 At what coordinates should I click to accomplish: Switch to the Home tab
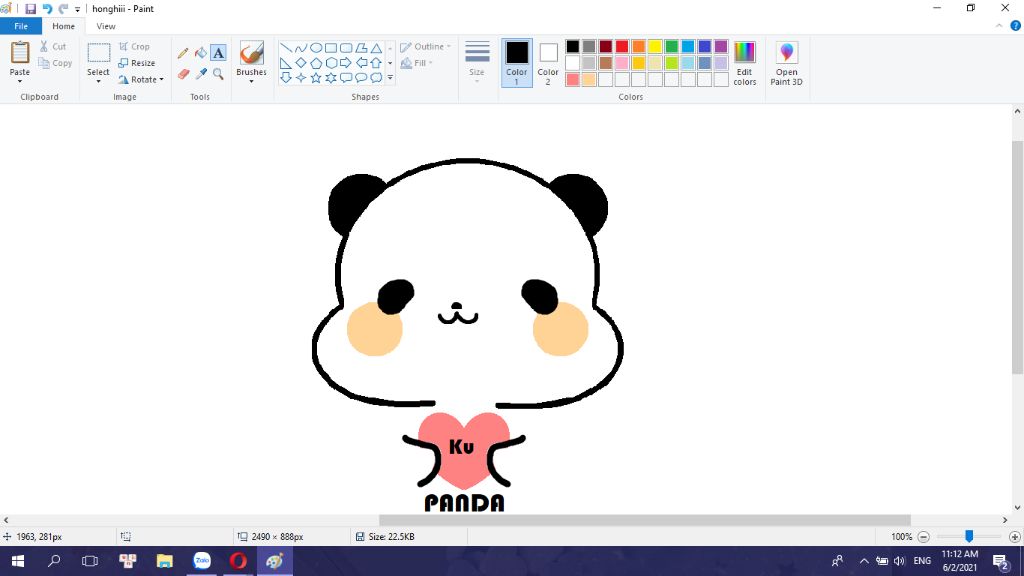pos(63,26)
